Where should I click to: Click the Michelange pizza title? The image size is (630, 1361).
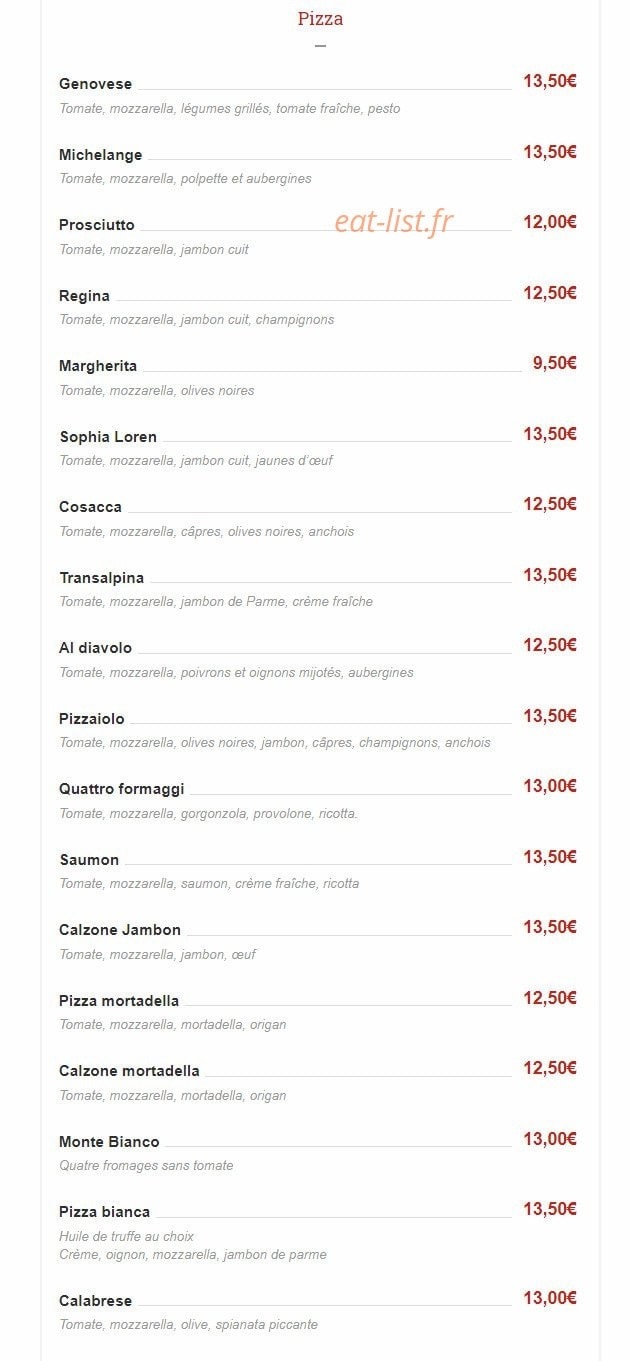coord(100,155)
